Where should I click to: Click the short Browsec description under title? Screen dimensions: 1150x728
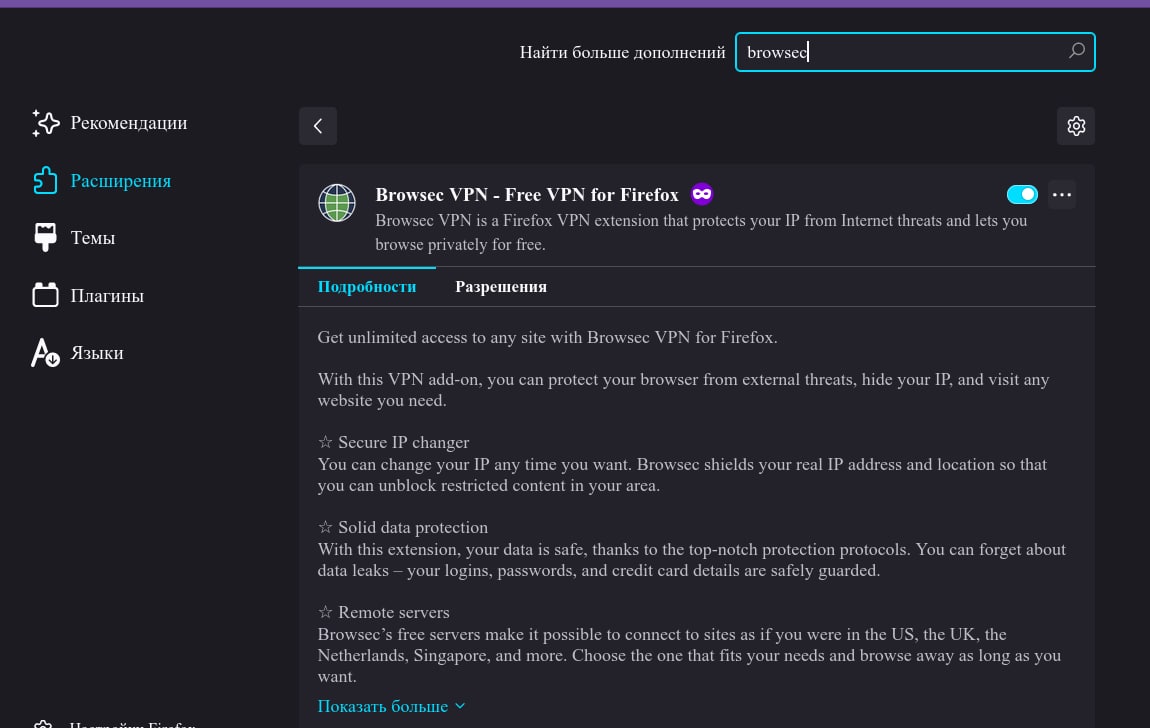click(700, 232)
